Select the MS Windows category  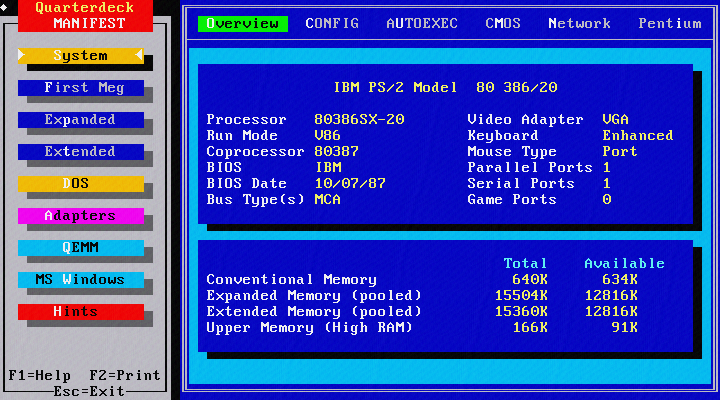tap(81, 280)
